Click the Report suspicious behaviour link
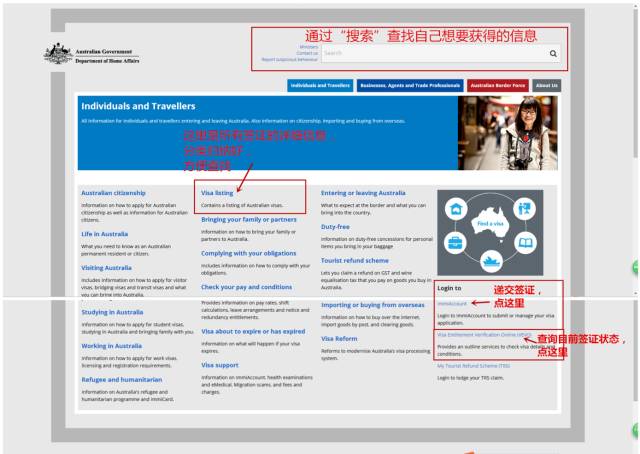This screenshot has height=454, width=640. pos(290,60)
